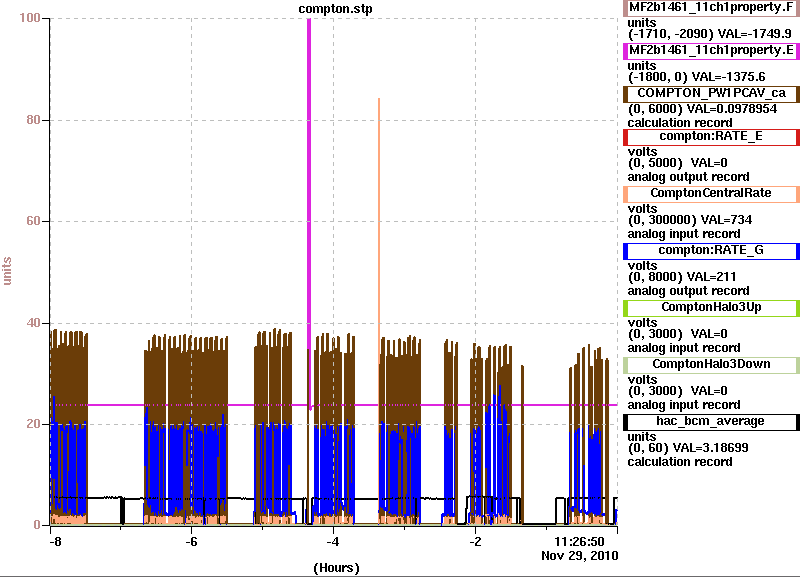Click the y-axis tick label 60
Screen dimensions: 800x577
pyautogui.click(x=33, y=221)
